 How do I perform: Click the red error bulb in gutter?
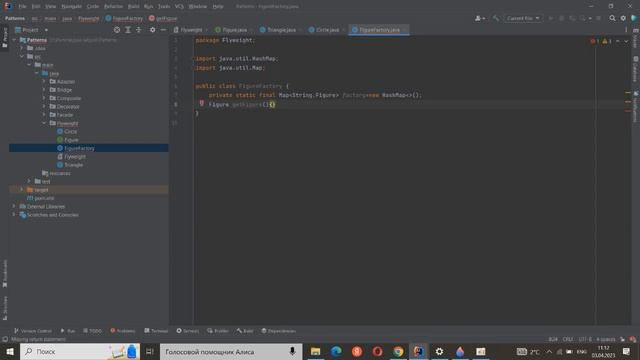(202, 103)
